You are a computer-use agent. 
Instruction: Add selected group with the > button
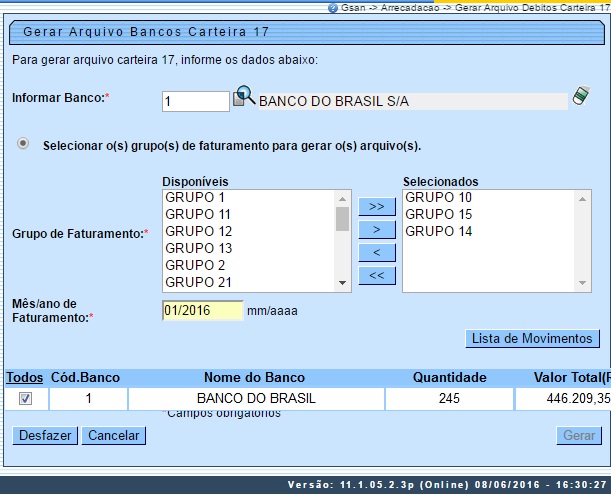pos(376,229)
